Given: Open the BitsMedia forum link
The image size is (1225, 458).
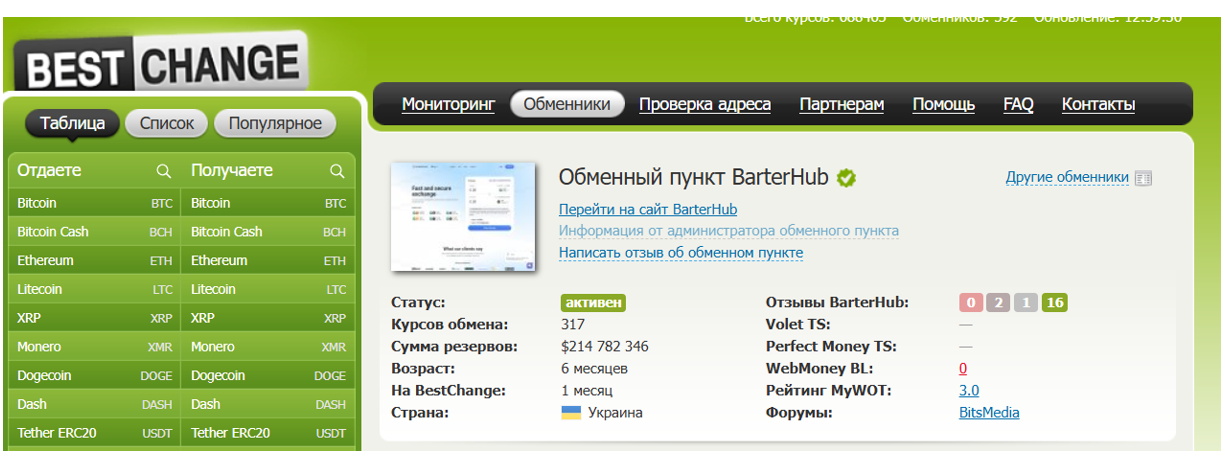Looking at the screenshot, I should 989,413.
